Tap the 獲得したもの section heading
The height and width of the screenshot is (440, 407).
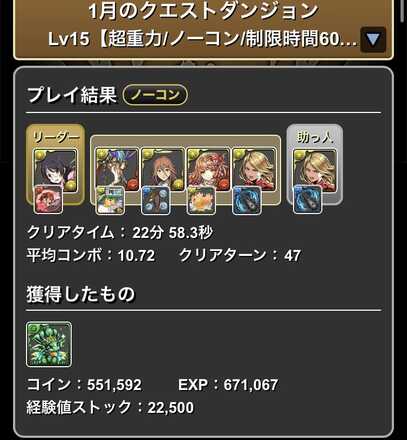81,294
